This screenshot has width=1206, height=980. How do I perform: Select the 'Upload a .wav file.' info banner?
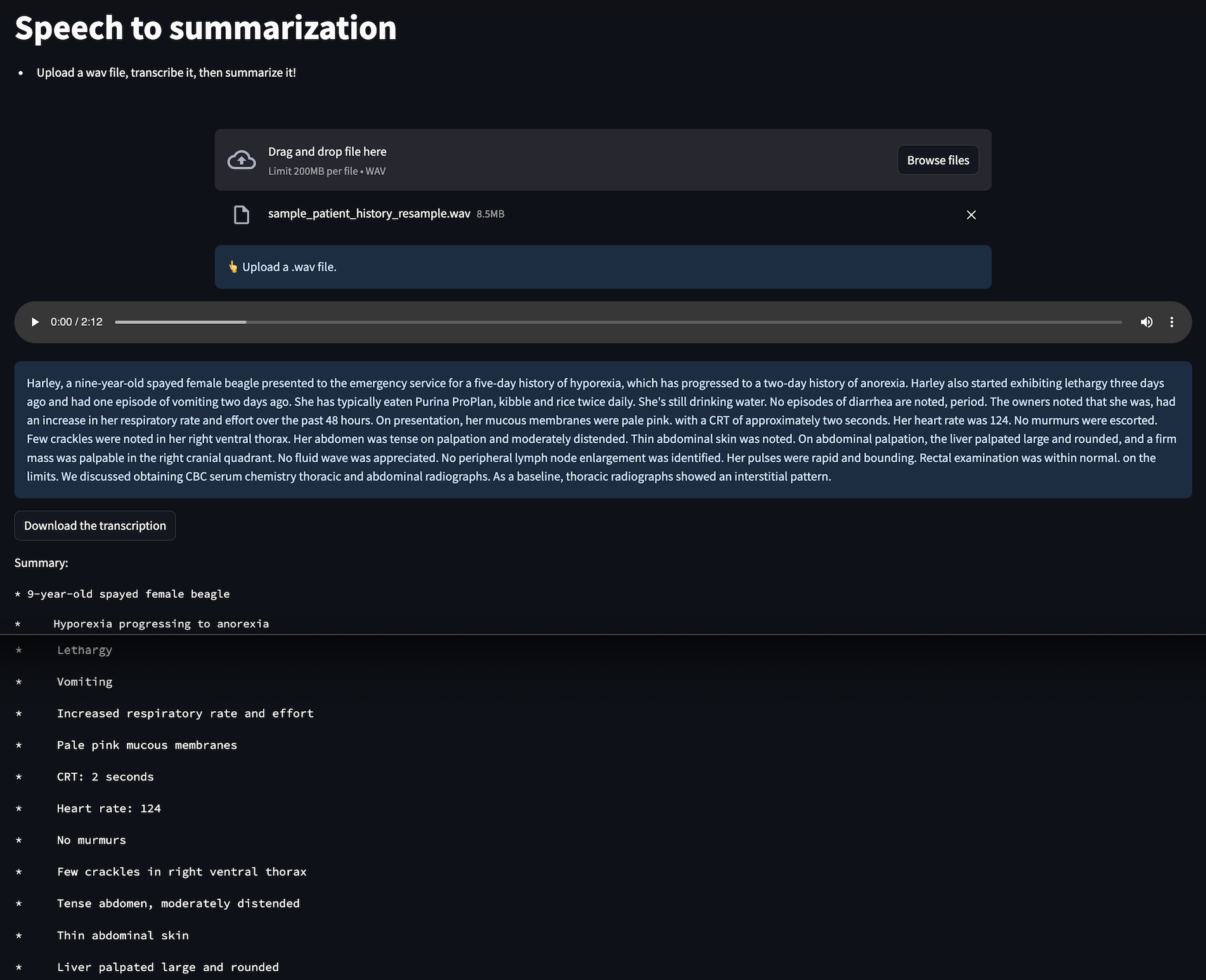click(x=603, y=267)
